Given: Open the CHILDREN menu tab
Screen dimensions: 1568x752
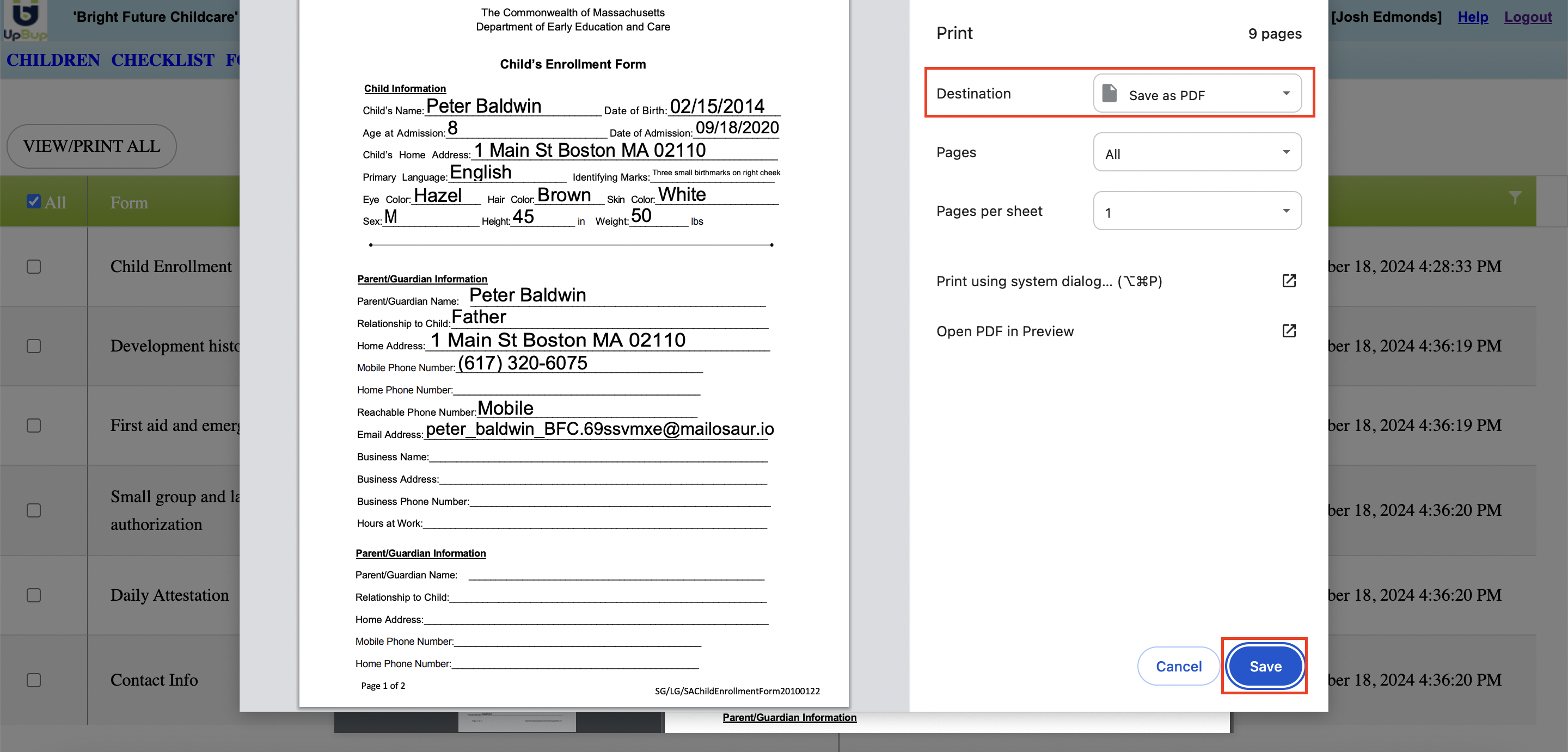Looking at the screenshot, I should pos(53,60).
